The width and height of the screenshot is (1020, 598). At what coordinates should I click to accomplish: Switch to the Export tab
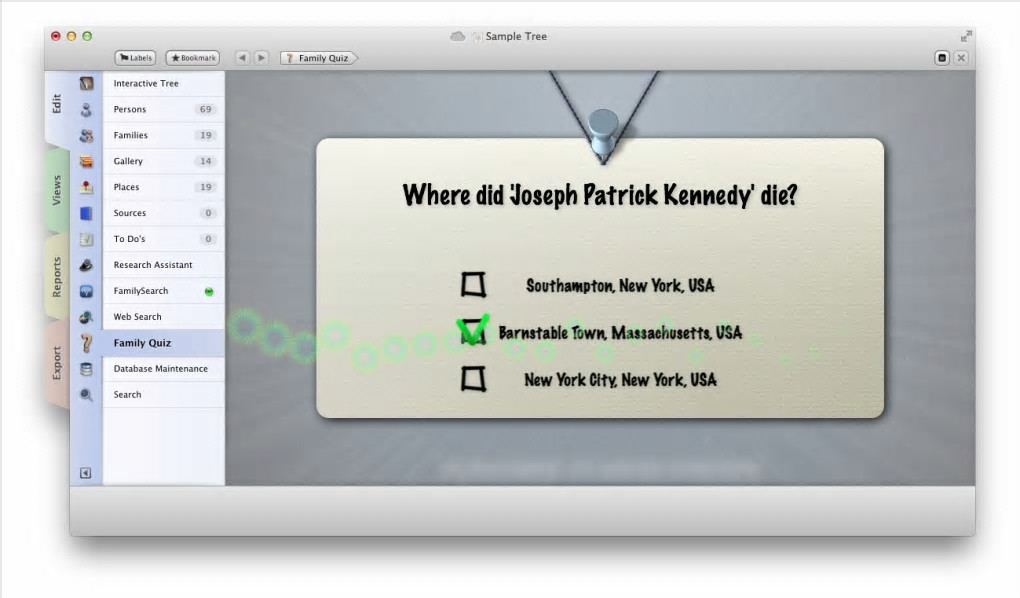57,363
